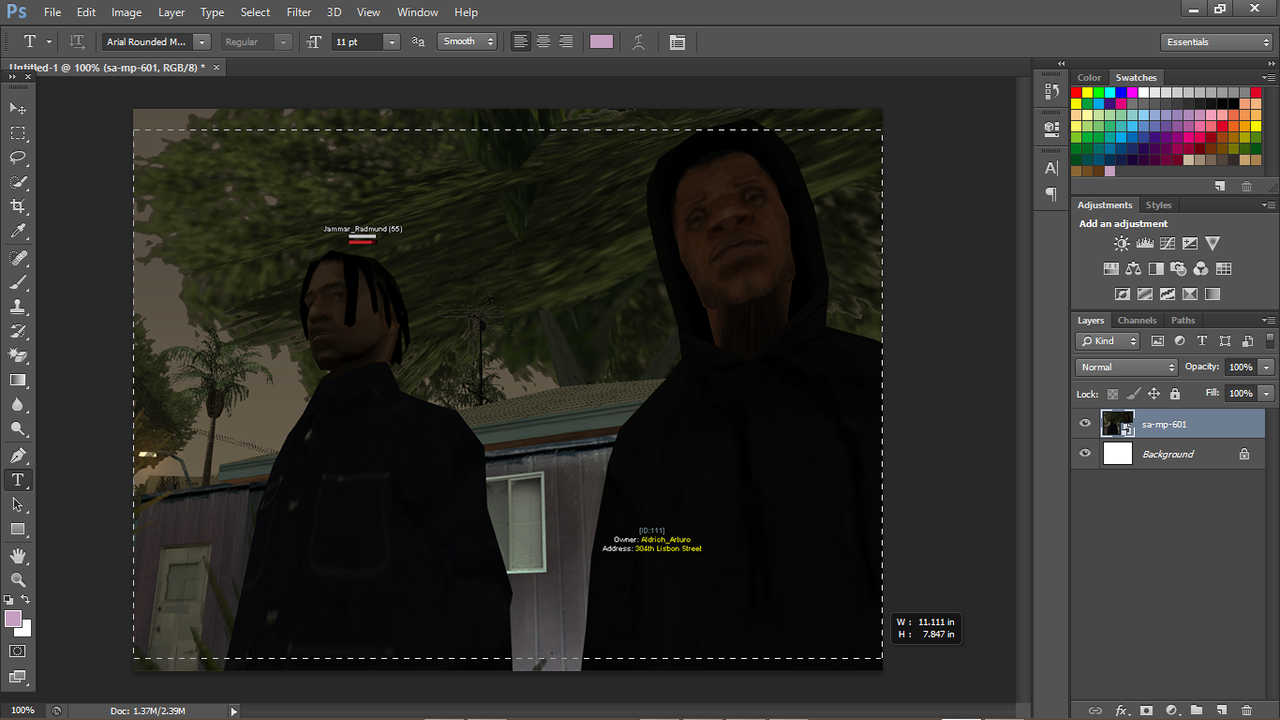Switch to the Paths tab

(1183, 321)
